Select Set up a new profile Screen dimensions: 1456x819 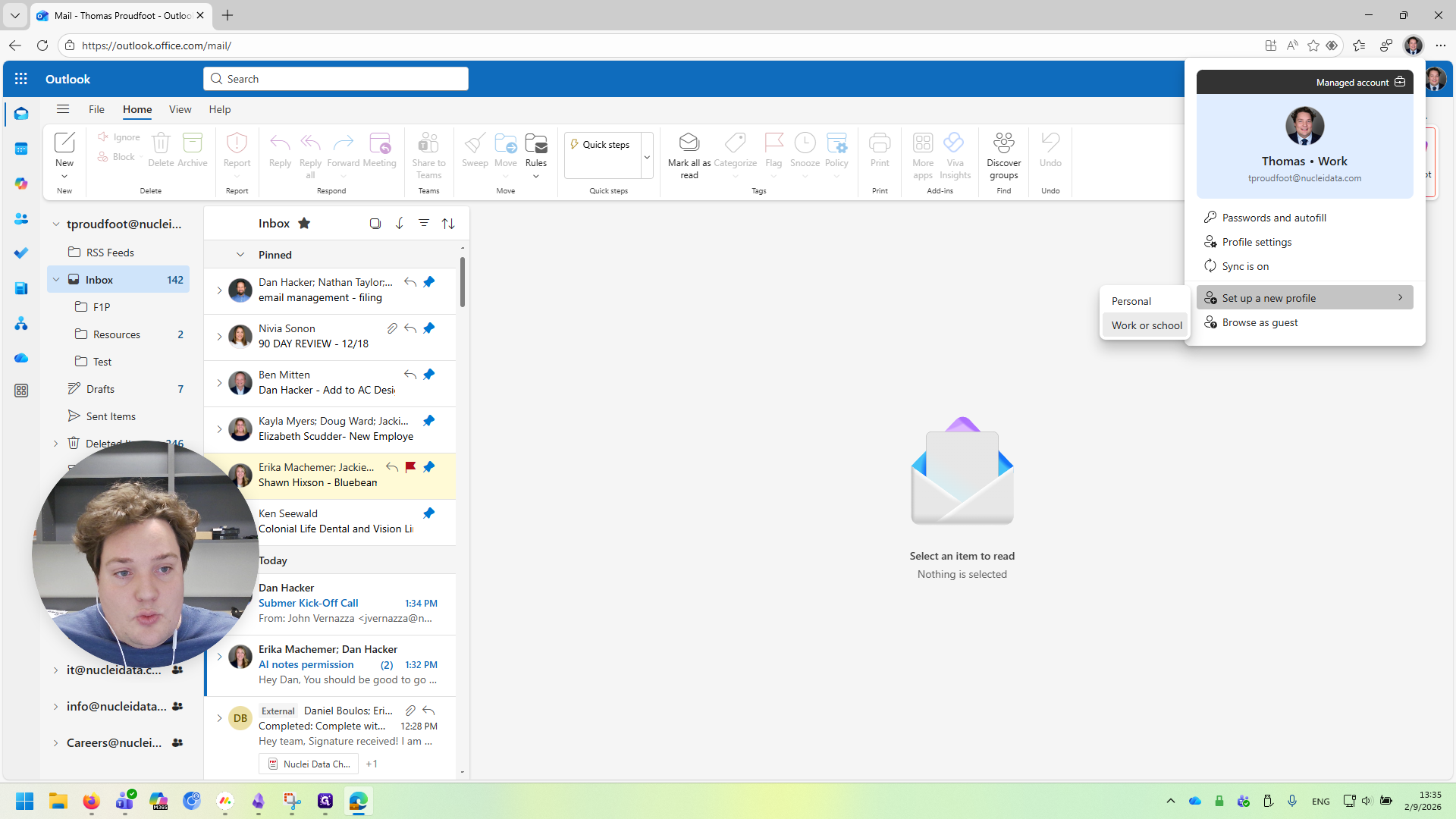click(1304, 298)
